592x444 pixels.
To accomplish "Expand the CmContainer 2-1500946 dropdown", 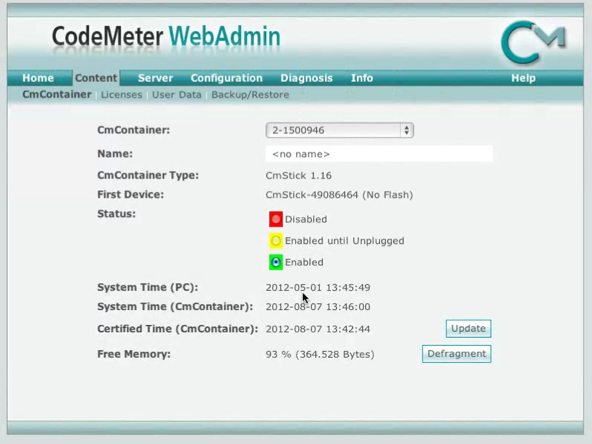I will coord(339,130).
